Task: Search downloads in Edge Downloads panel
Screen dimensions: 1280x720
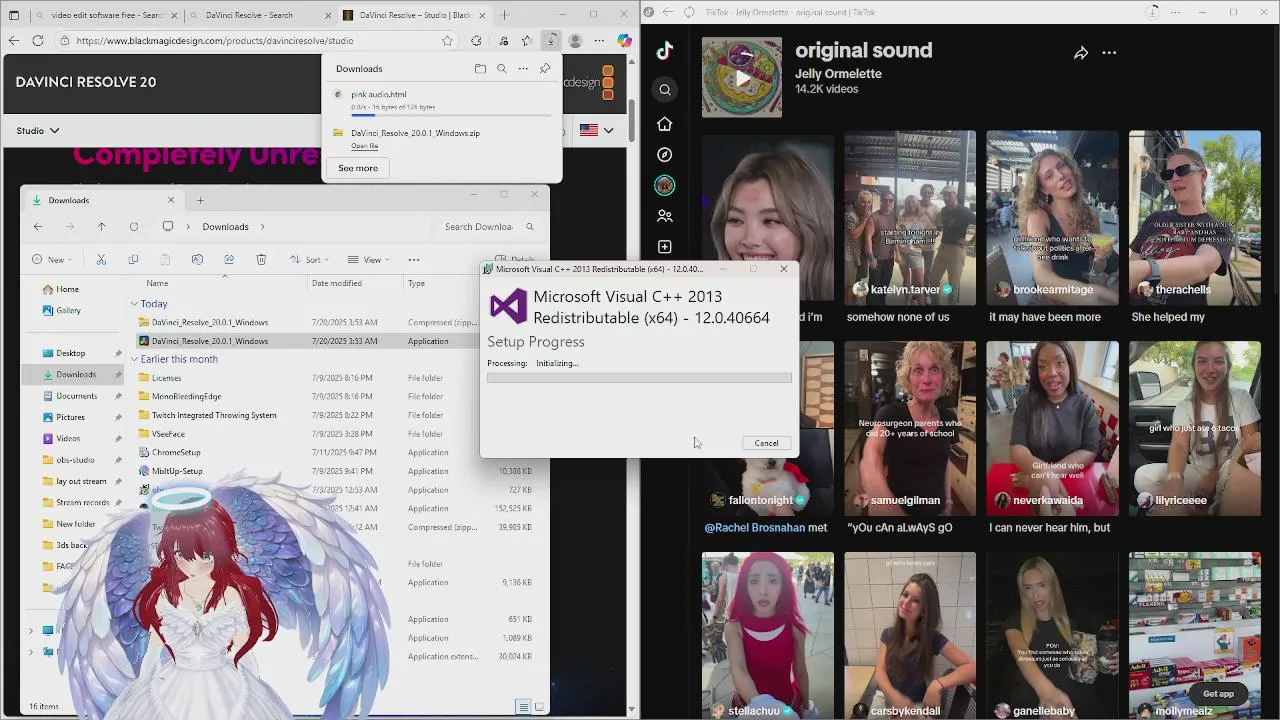Action: tap(501, 69)
